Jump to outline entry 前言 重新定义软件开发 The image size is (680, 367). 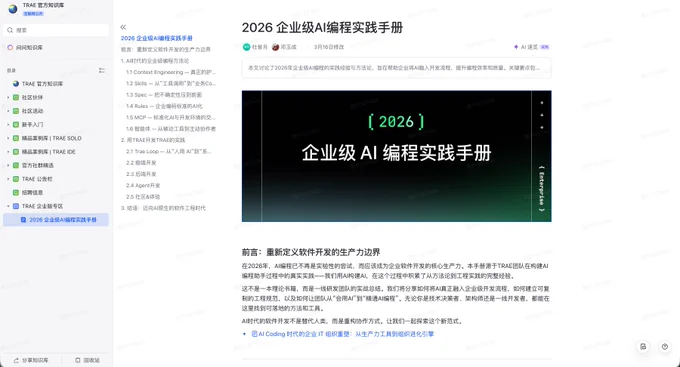(166, 49)
